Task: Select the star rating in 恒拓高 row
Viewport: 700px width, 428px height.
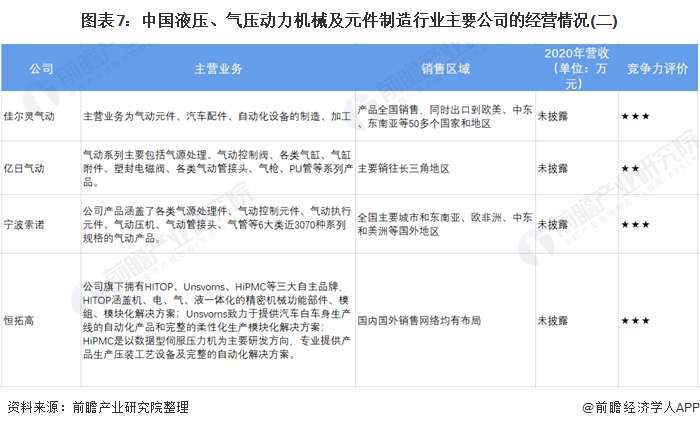Action: (635, 321)
